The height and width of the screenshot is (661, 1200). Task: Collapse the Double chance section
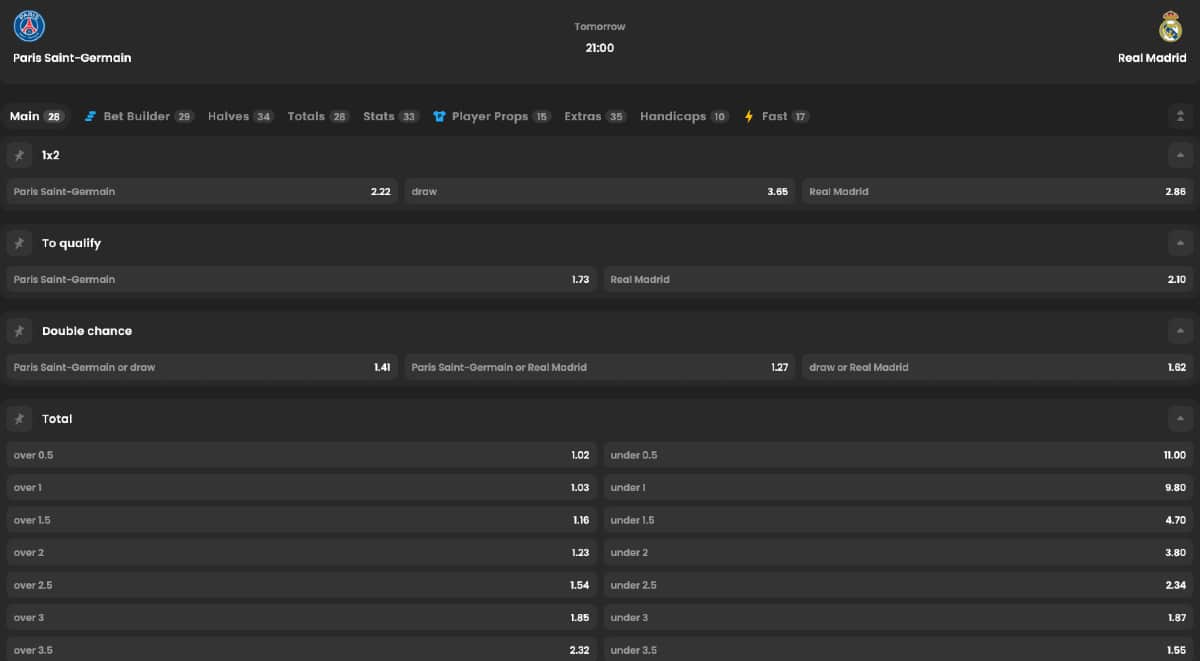[x=1180, y=331]
